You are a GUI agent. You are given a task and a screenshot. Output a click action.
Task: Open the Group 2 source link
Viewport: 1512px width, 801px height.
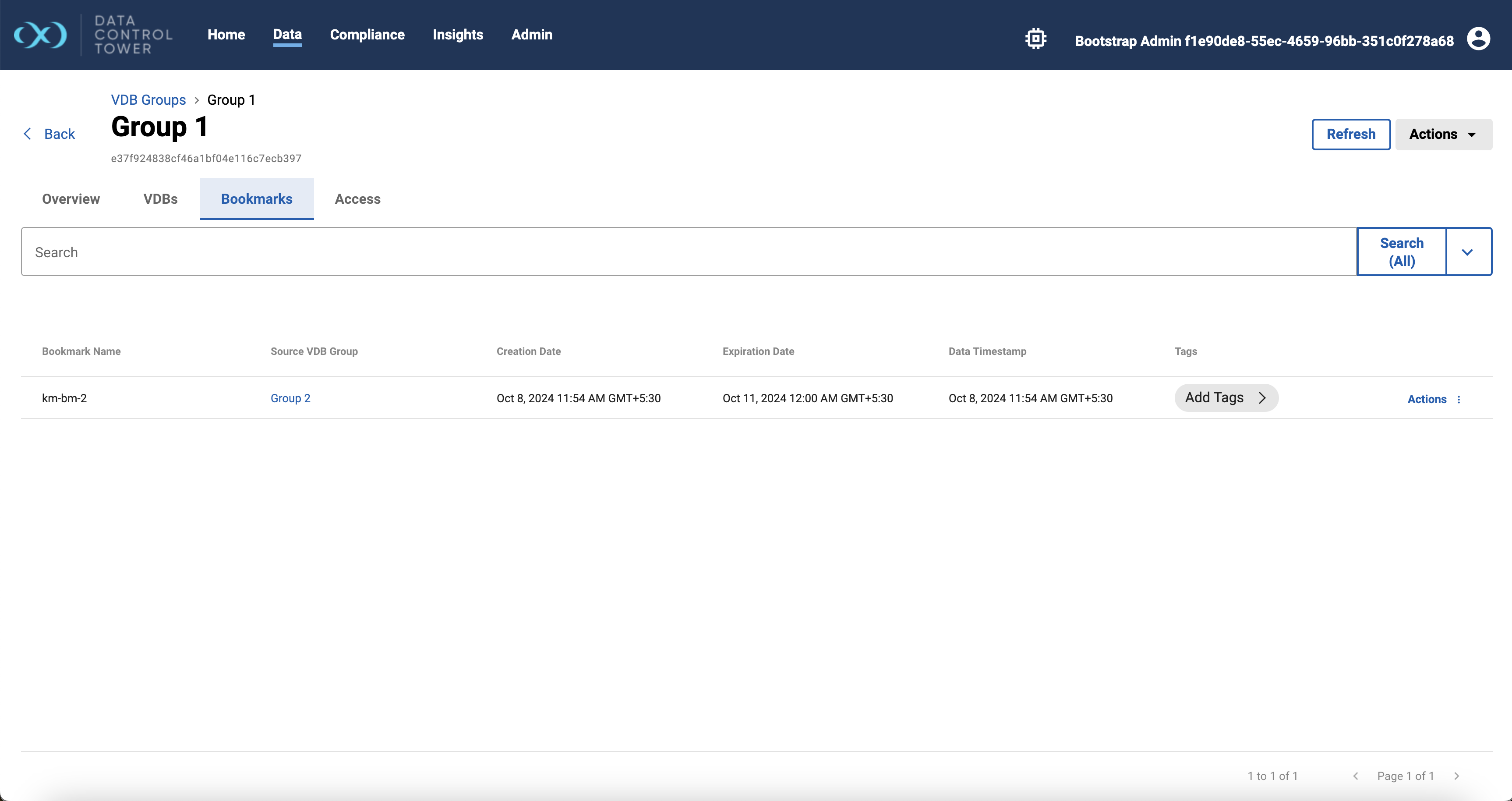tap(290, 398)
